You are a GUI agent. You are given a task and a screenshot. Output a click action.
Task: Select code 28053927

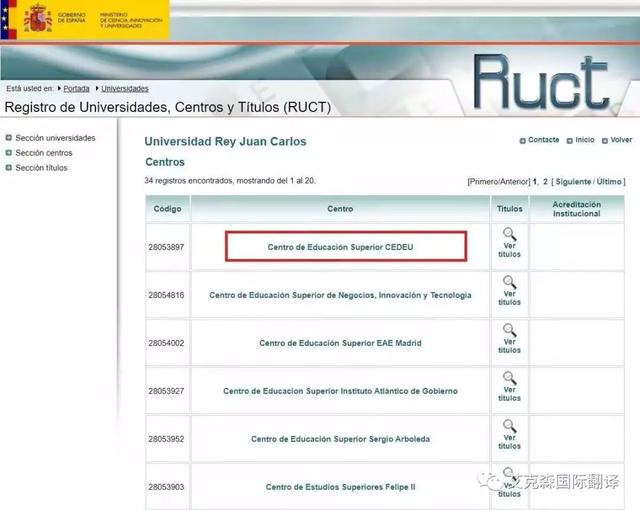[166, 391]
